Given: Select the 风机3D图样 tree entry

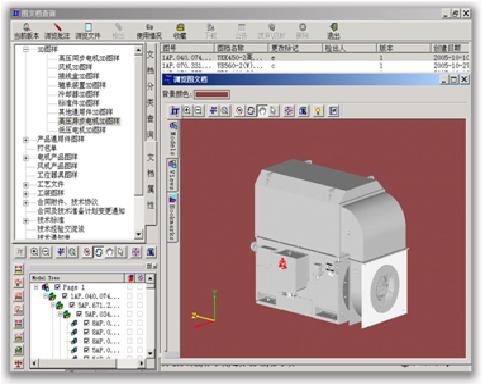Looking at the screenshot, I should point(75,67).
